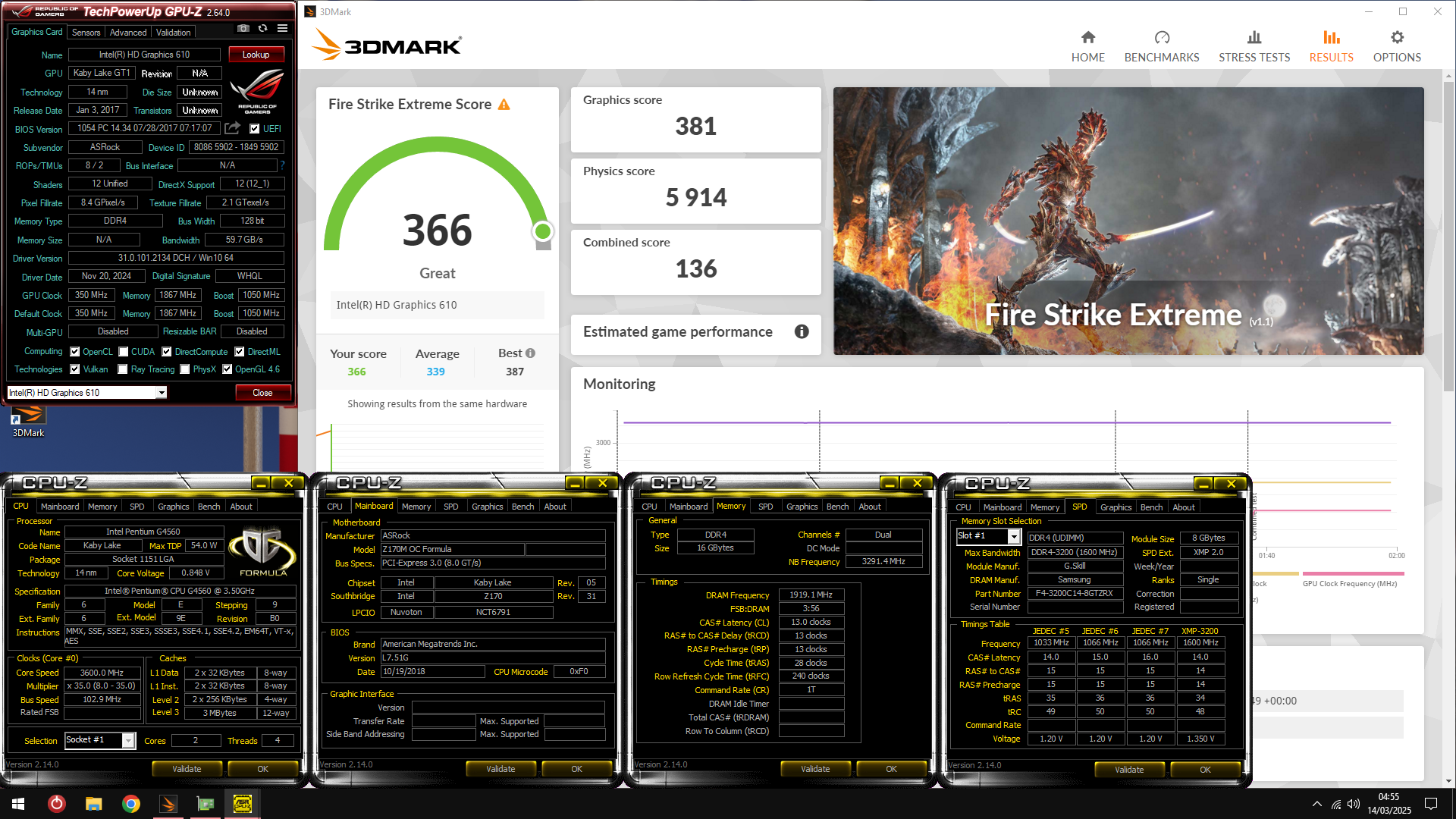Click the GPU Name field in GPU-Z
This screenshot has height=819, width=1456.
(x=144, y=55)
